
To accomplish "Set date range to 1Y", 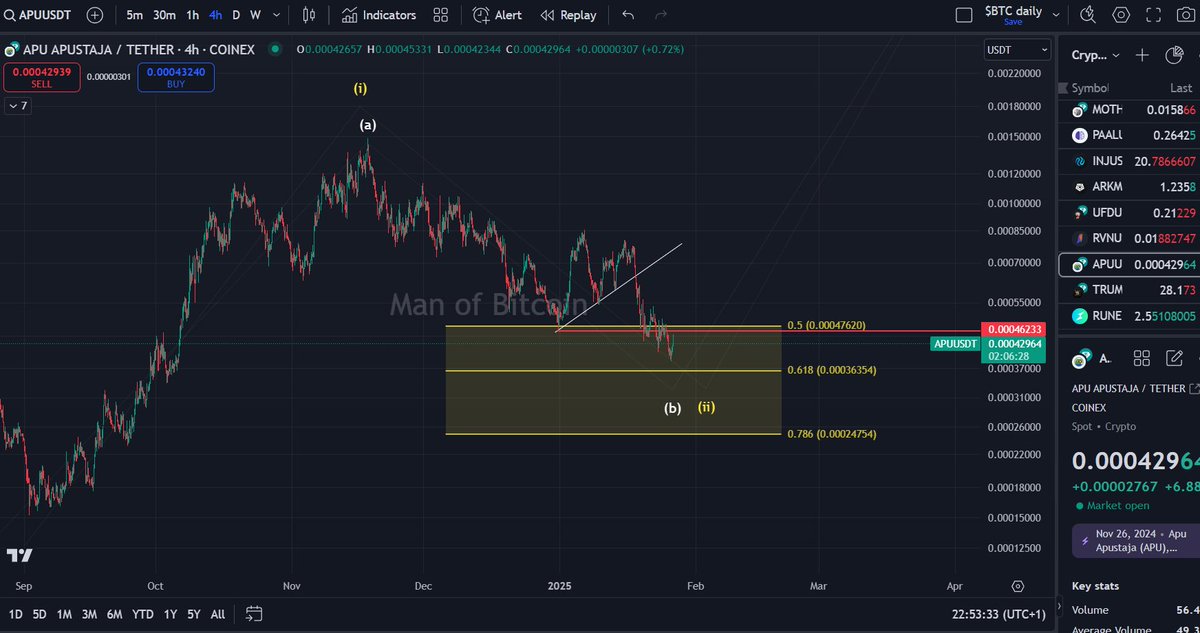I will coord(170,613).
